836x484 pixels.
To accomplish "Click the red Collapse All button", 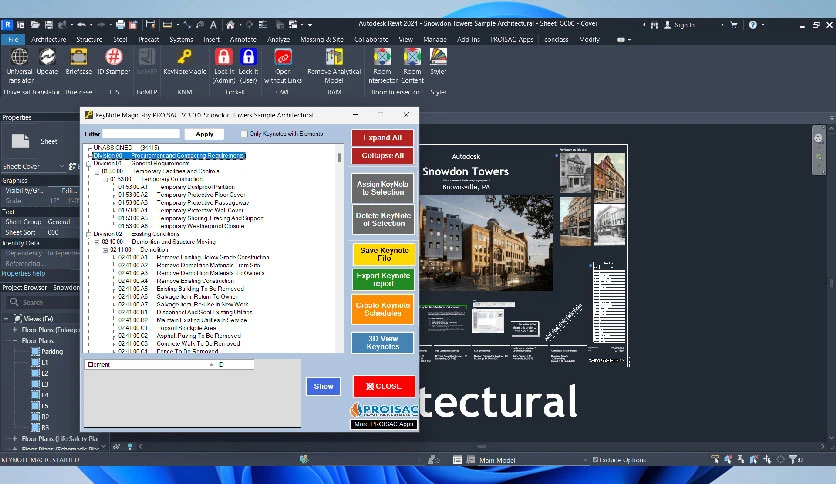I will [x=382, y=156].
